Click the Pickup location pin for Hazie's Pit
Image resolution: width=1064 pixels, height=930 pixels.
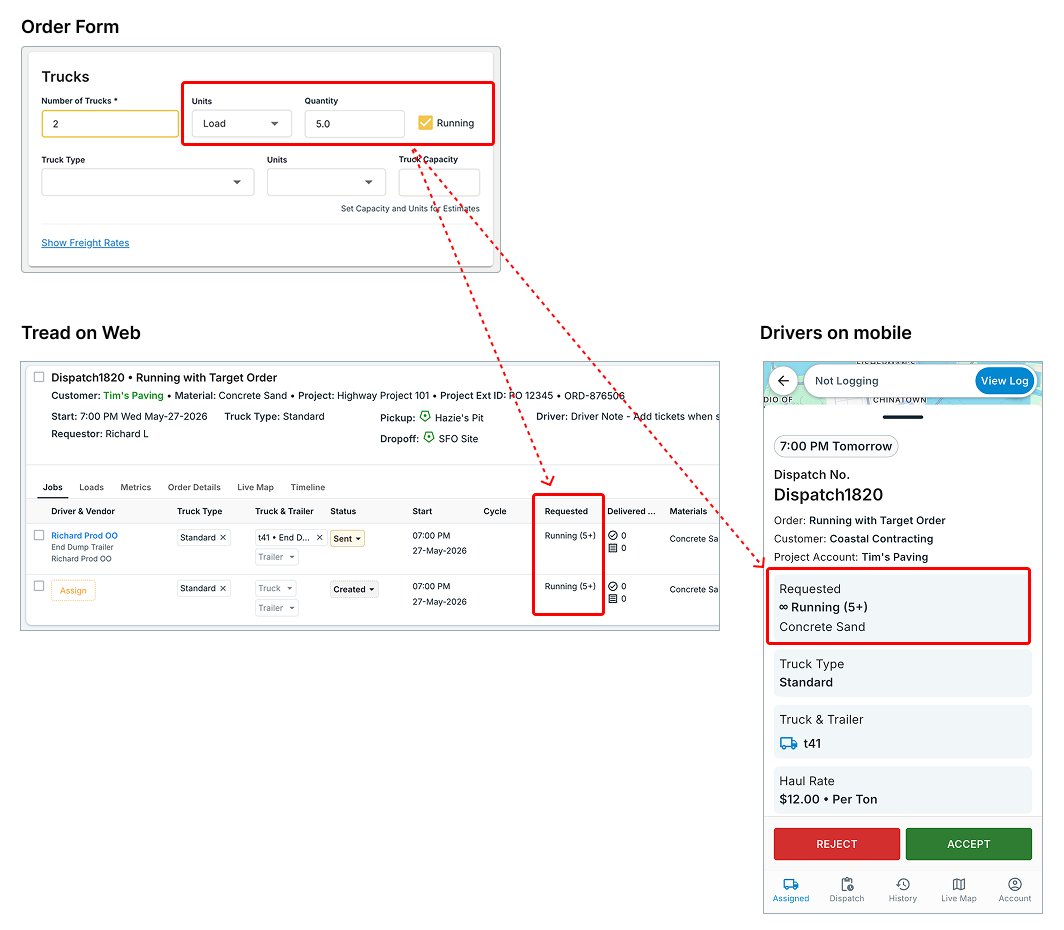click(x=425, y=416)
